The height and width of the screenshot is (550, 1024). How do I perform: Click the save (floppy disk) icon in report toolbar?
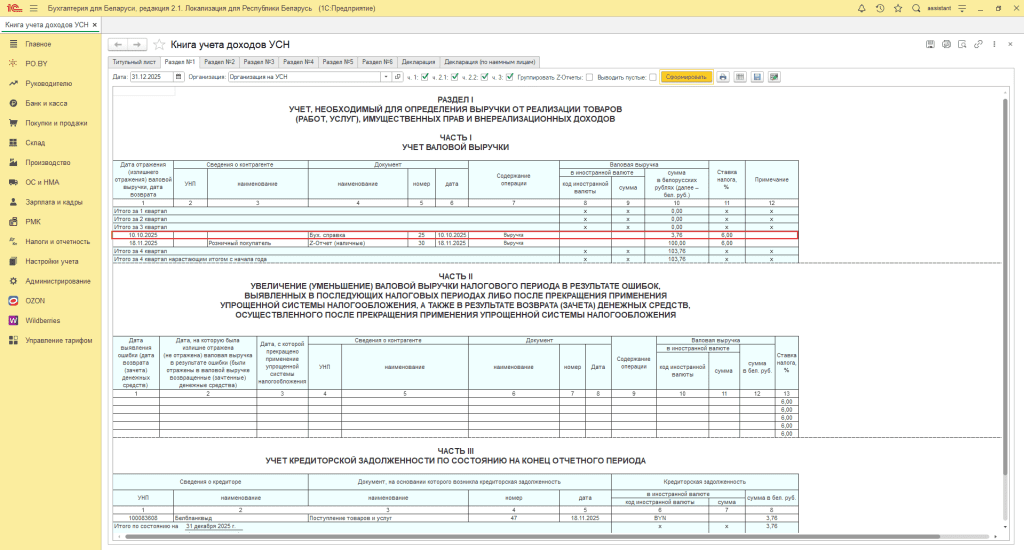point(757,77)
